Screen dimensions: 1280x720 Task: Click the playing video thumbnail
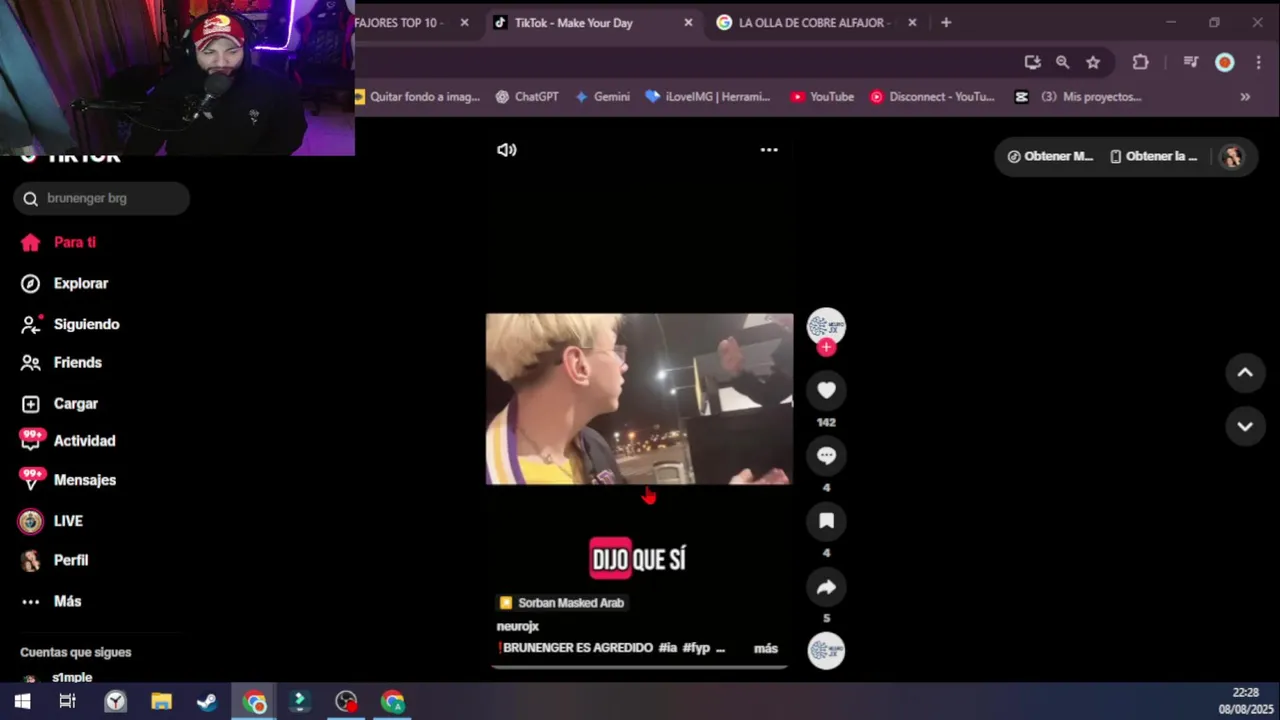639,399
